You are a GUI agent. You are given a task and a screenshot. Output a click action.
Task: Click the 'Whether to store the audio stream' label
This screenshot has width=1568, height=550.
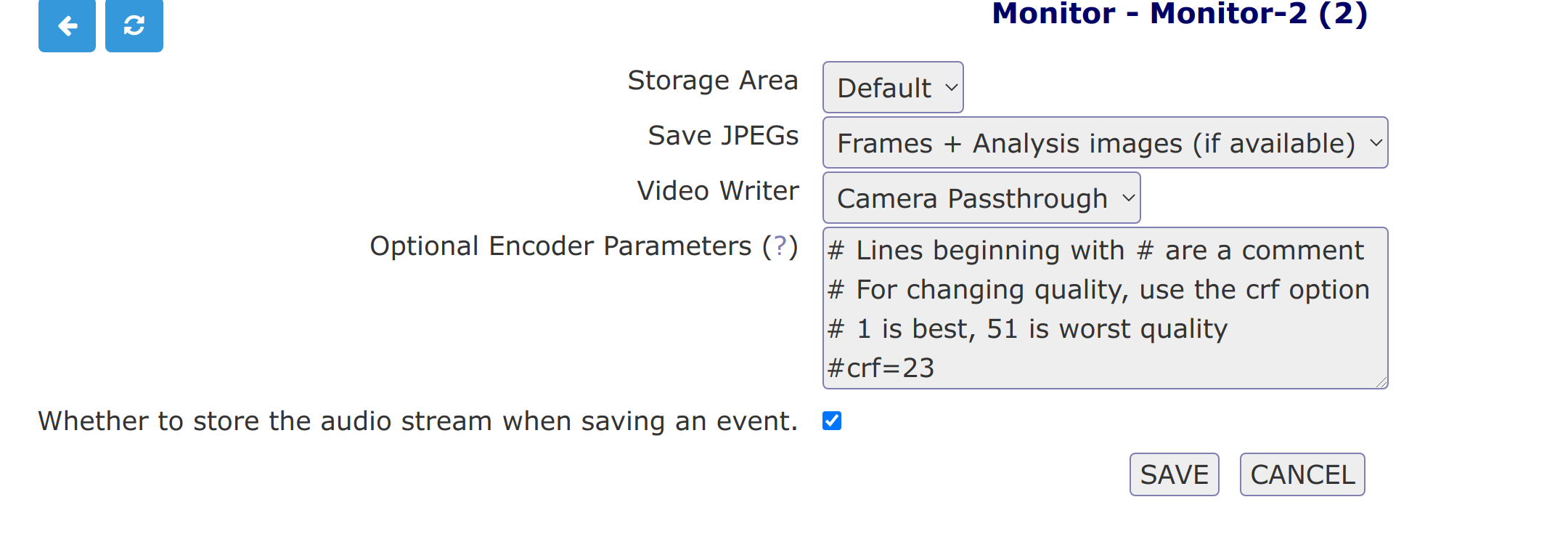418,421
